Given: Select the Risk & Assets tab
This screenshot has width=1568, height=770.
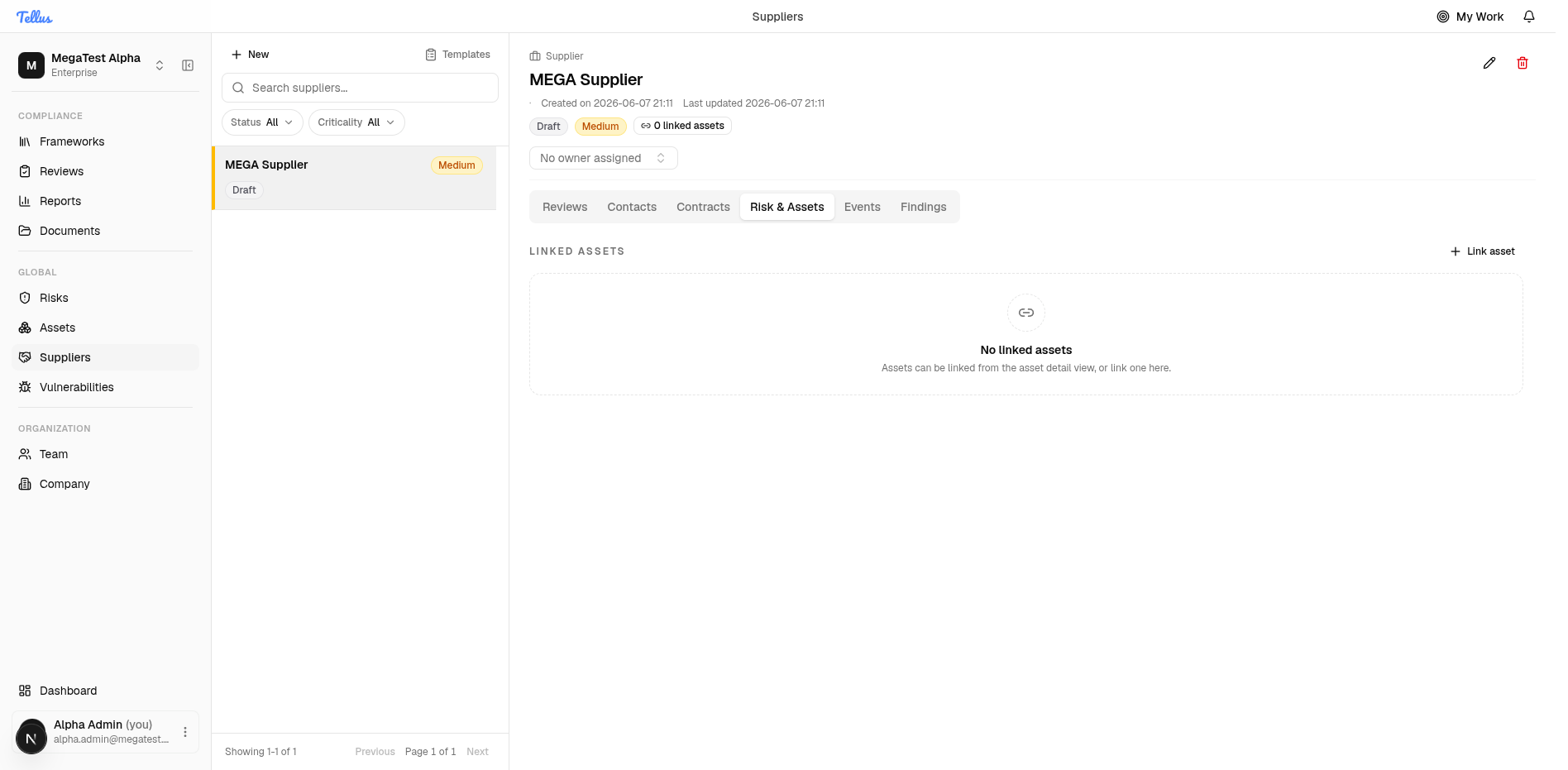Looking at the screenshot, I should click(787, 207).
